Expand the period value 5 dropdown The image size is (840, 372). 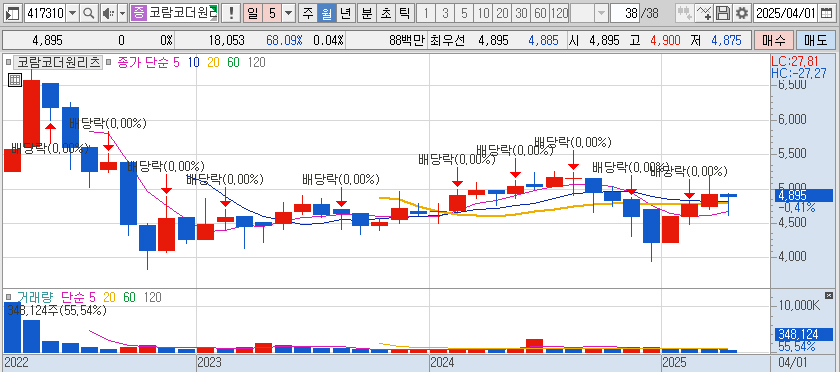tap(289, 13)
